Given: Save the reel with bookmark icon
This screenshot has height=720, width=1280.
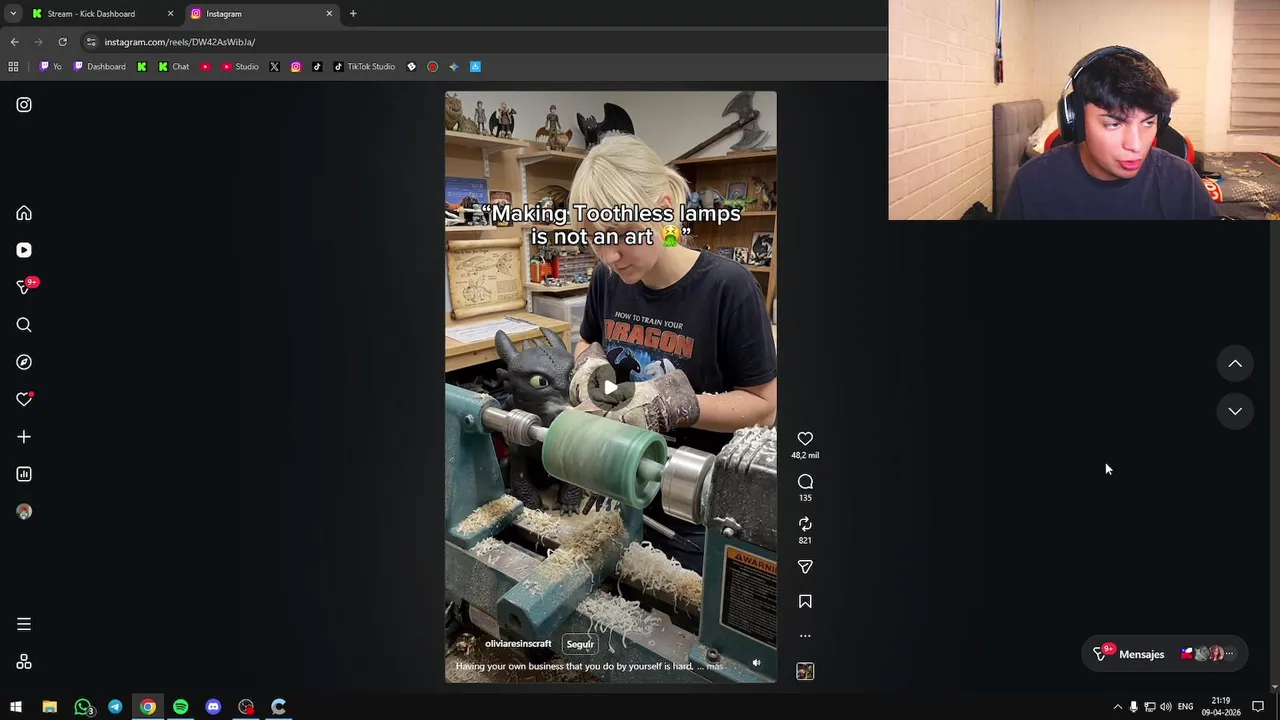Looking at the screenshot, I should point(805,602).
